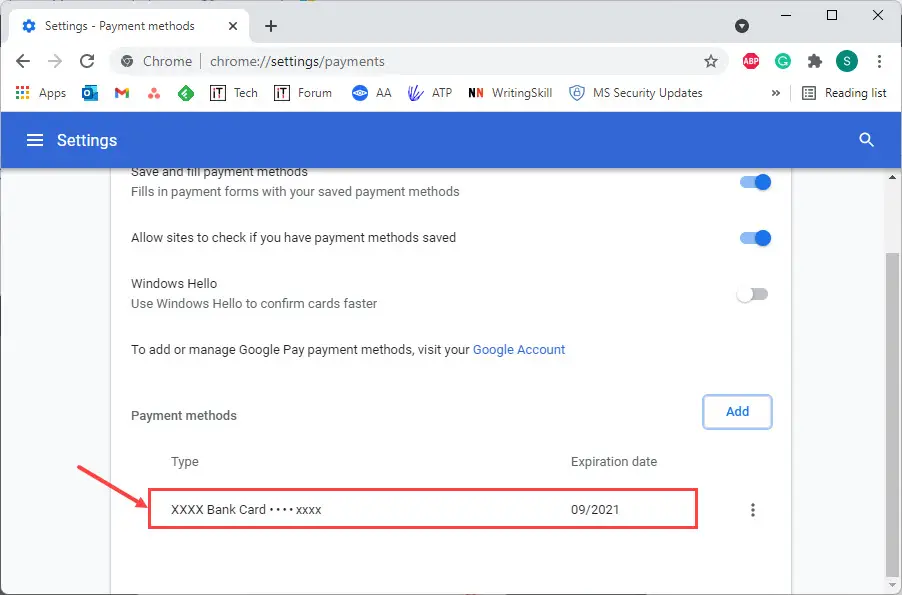Viewport: 902px width, 595px height.
Task: Open Chrome's three-dot main menu
Action: pyautogui.click(x=879, y=61)
